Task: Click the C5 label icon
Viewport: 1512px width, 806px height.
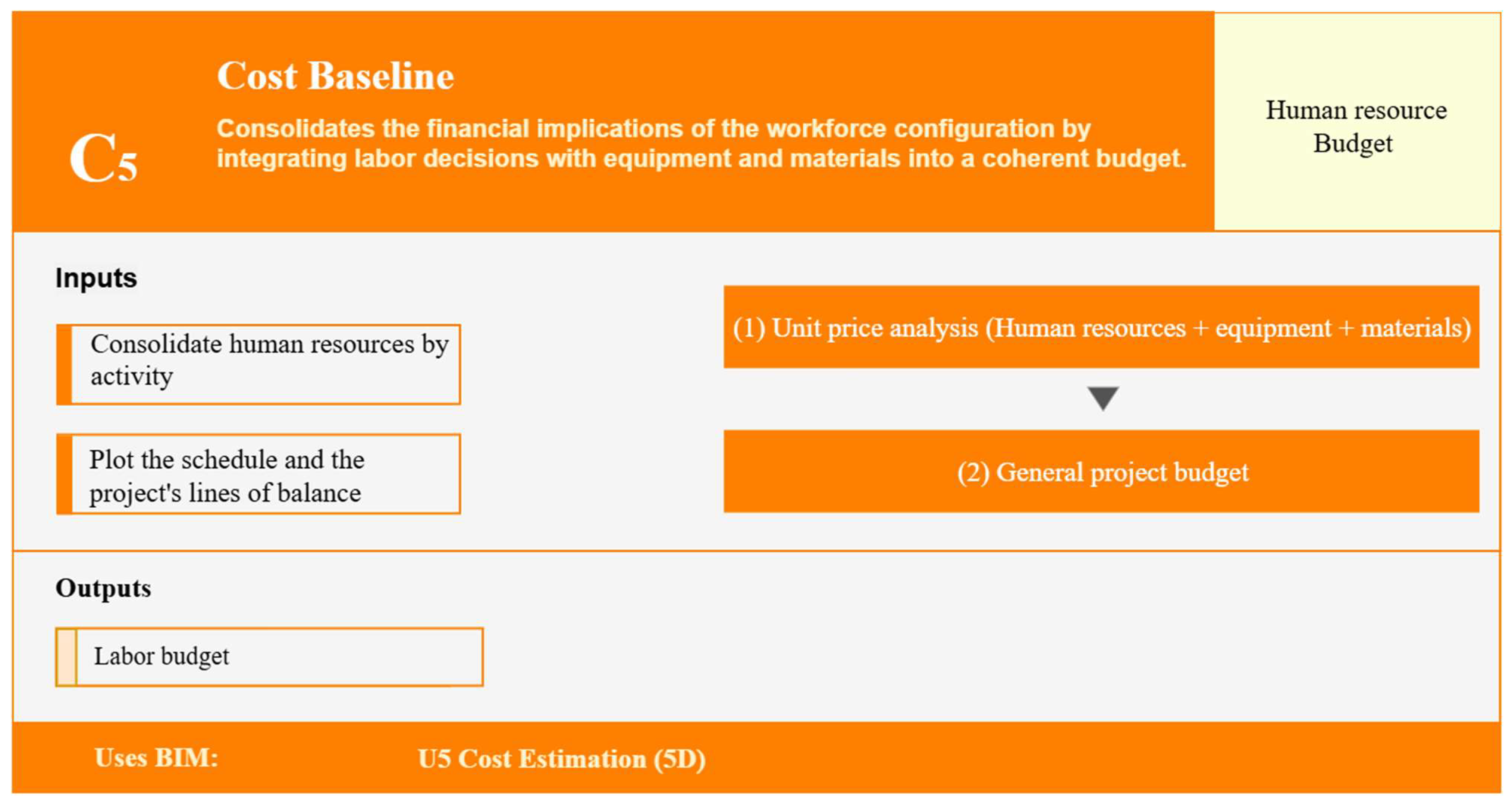Action: [103, 157]
